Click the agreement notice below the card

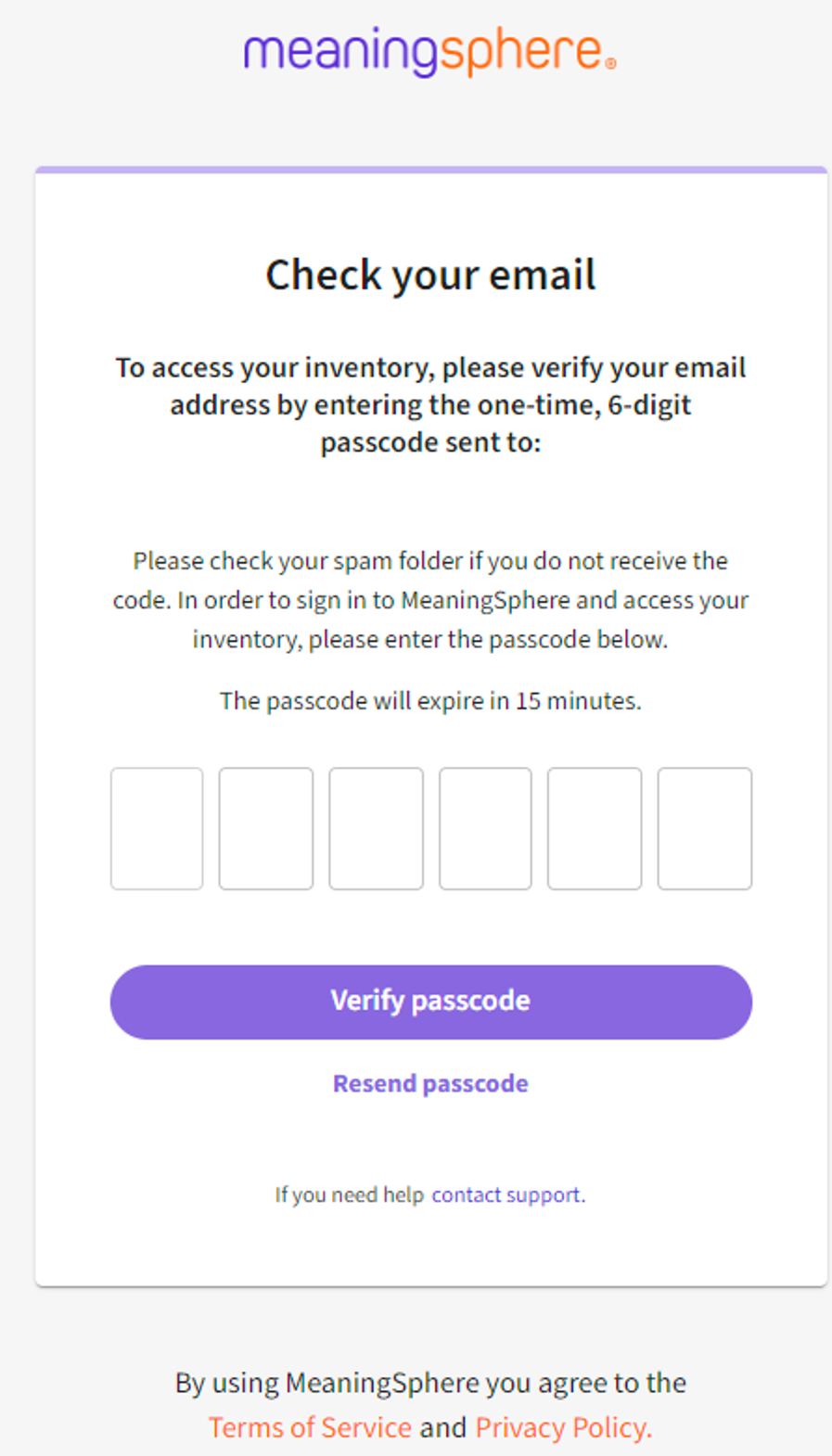pos(430,1383)
